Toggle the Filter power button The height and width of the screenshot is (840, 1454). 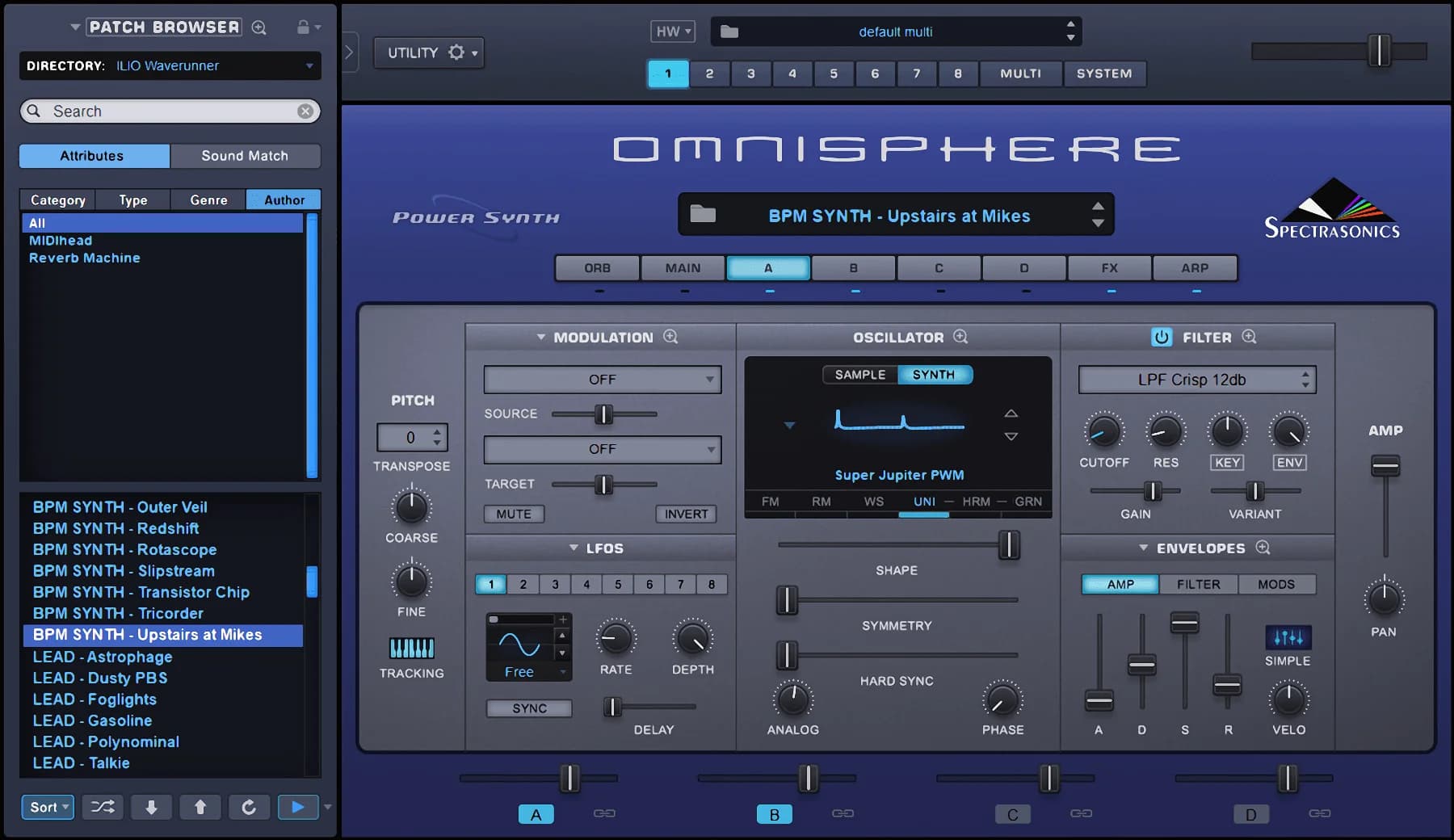pyautogui.click(x=1162, y=337)
